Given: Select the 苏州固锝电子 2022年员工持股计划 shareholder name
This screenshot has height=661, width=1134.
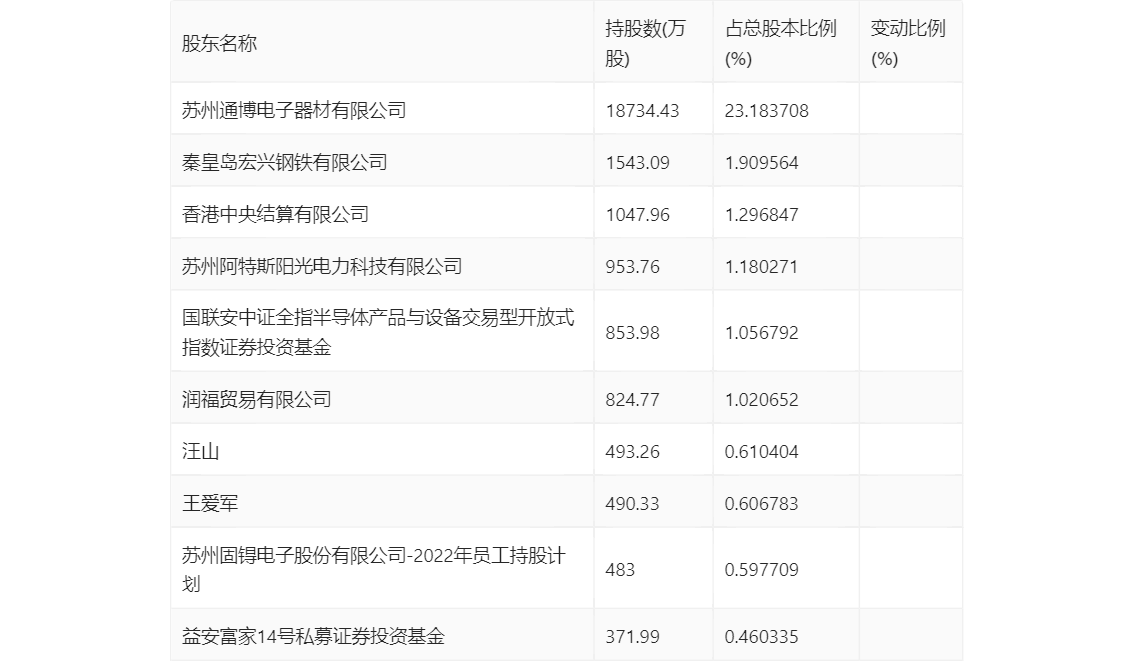Looking at the screenshot, I should 374,569.
